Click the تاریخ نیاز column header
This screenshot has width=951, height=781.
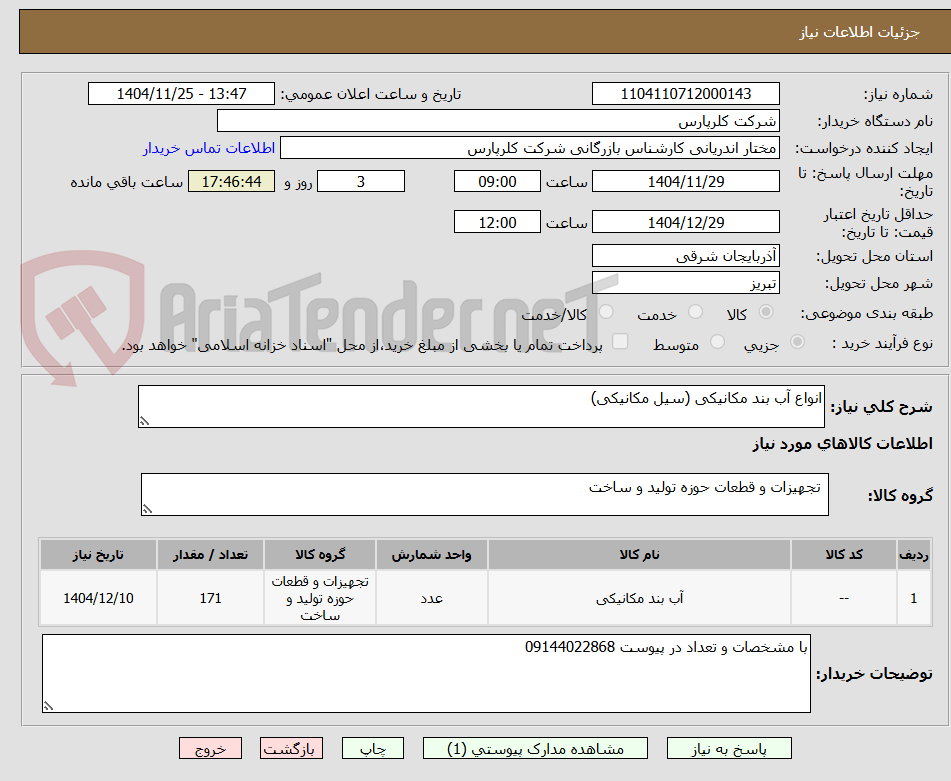(98, 554)
